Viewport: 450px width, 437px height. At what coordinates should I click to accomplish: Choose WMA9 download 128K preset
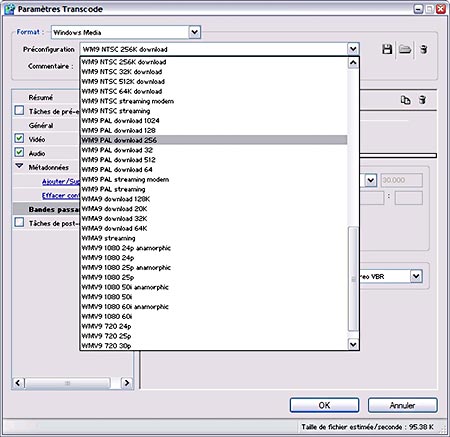pyautogui.click(x=214, y=199)
